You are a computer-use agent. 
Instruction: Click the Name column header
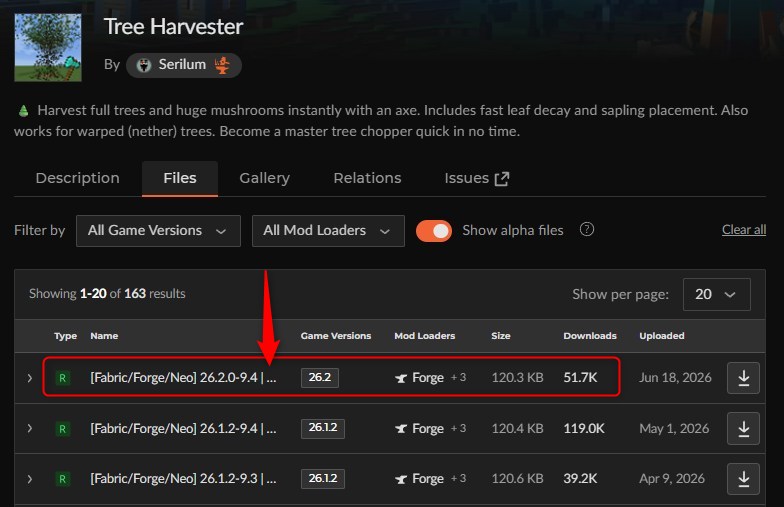(104, 336)
